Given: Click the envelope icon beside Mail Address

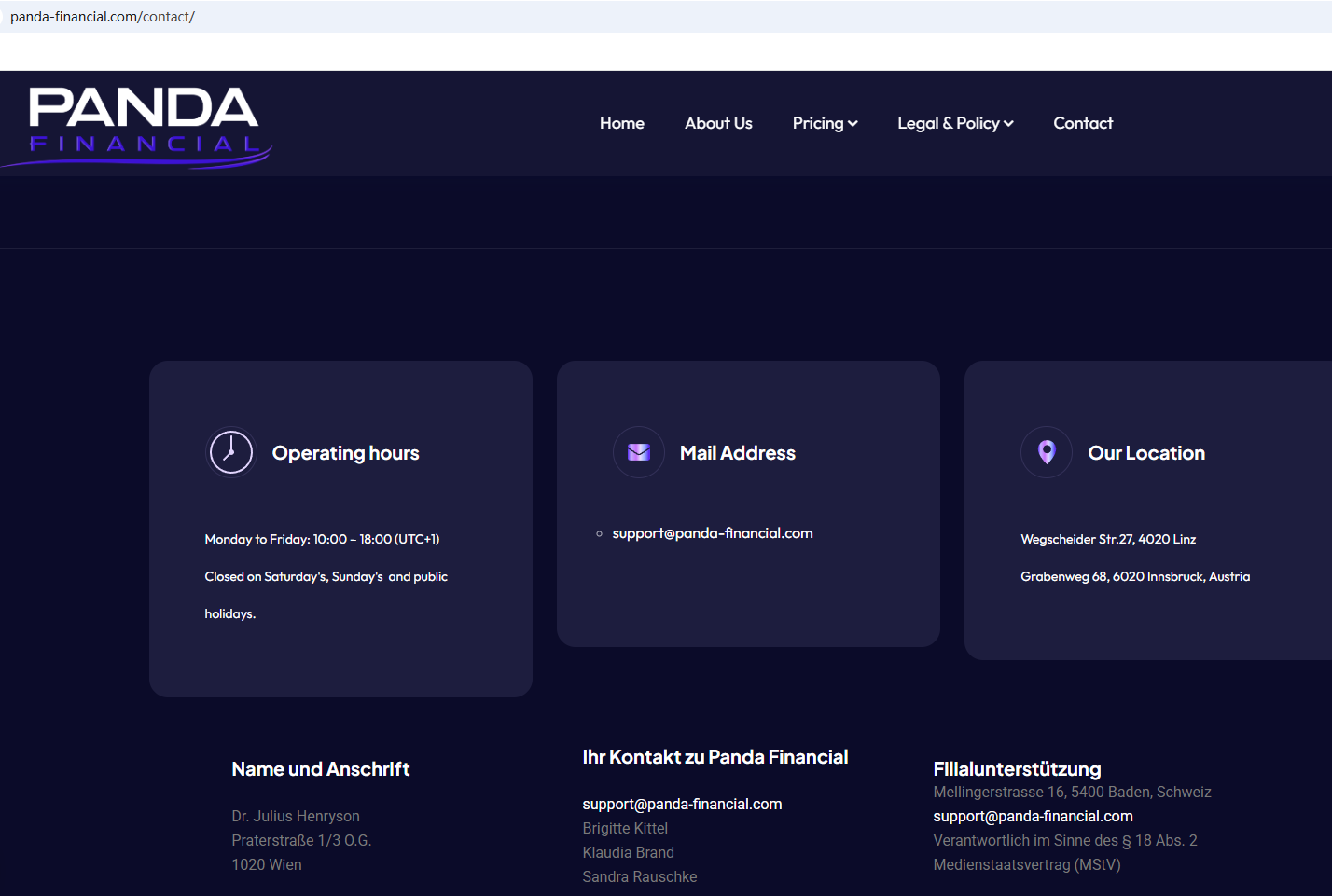Looking at the screenshot, I should (639, 452).
